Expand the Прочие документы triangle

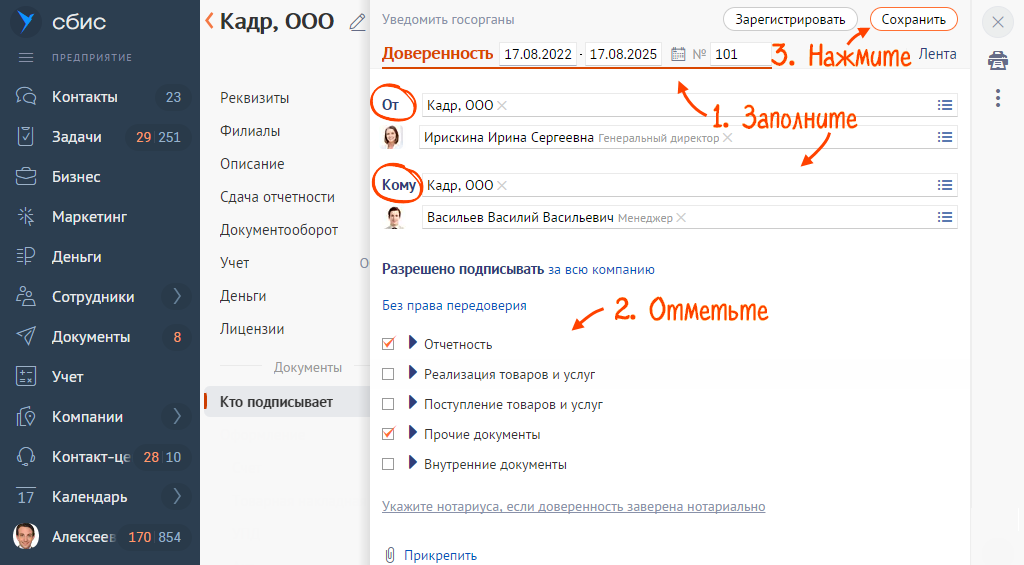pos(412,432)
